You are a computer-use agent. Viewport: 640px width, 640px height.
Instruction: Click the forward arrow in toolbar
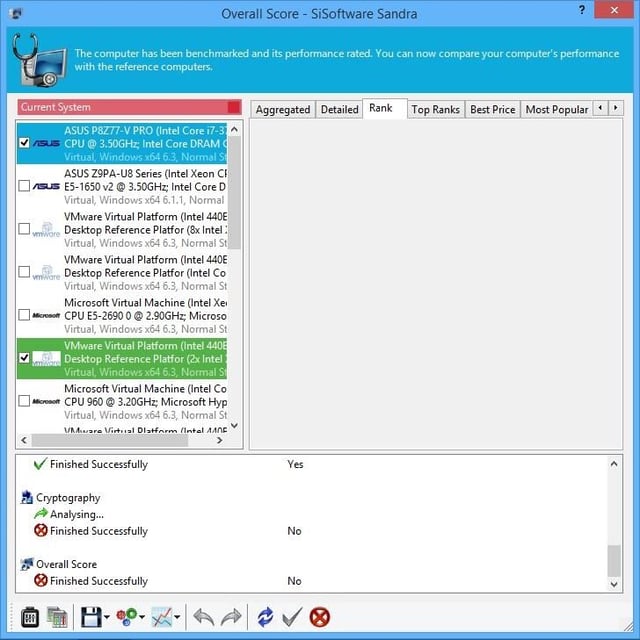(231, 617)
